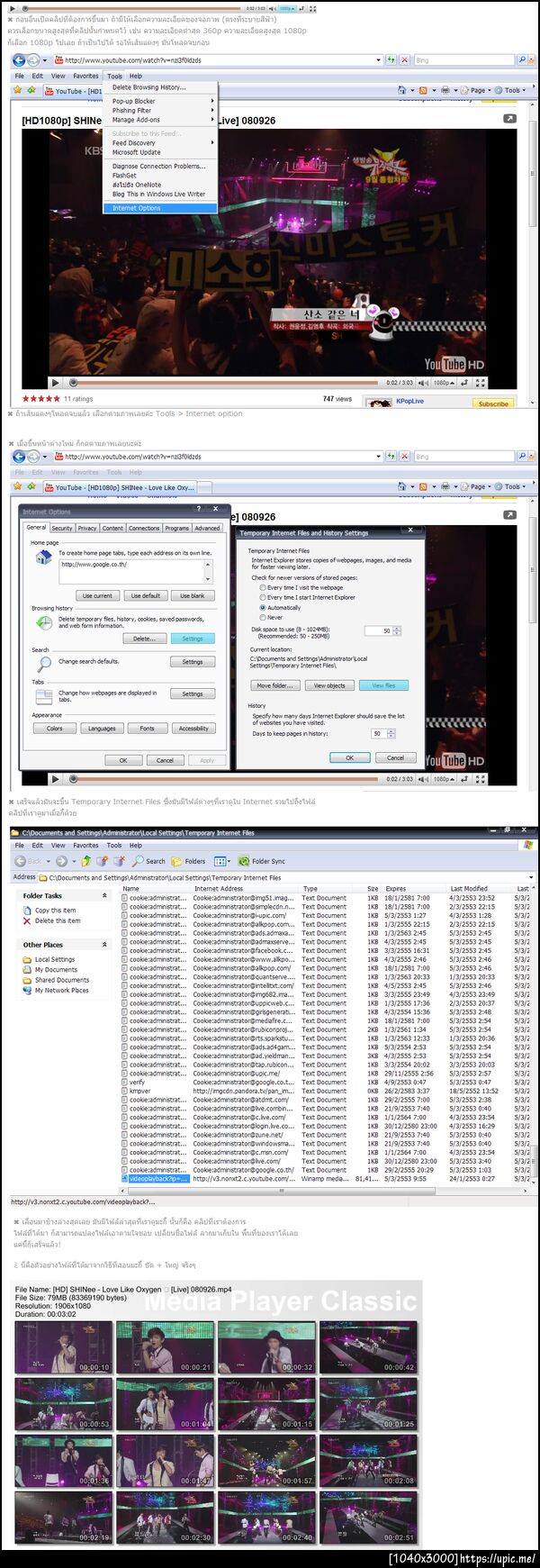Click the disk space spinner arrows

click(397, 630)
